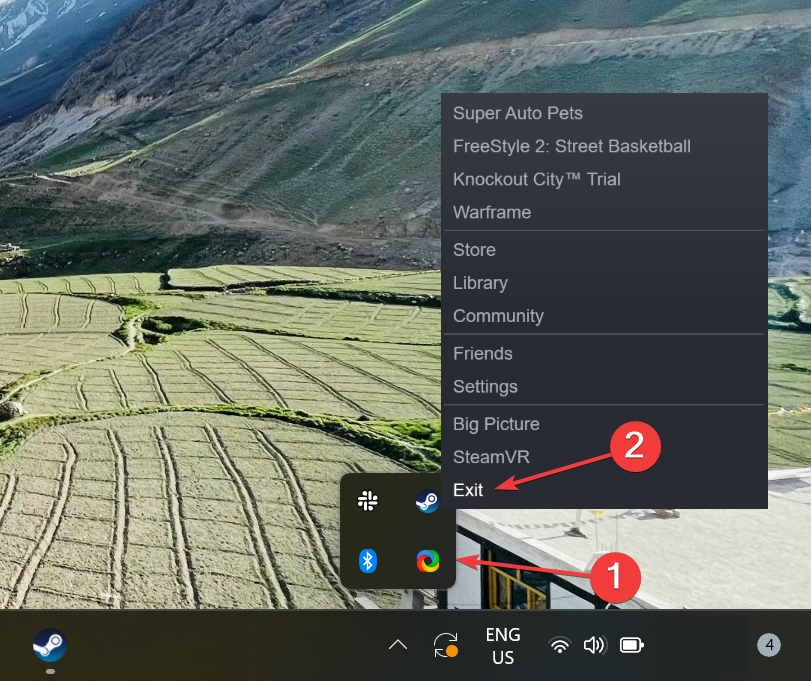Select FreeStyle 2: Street Basketball
This screenshot has height=681, width=811.
(x=604, y=146)
